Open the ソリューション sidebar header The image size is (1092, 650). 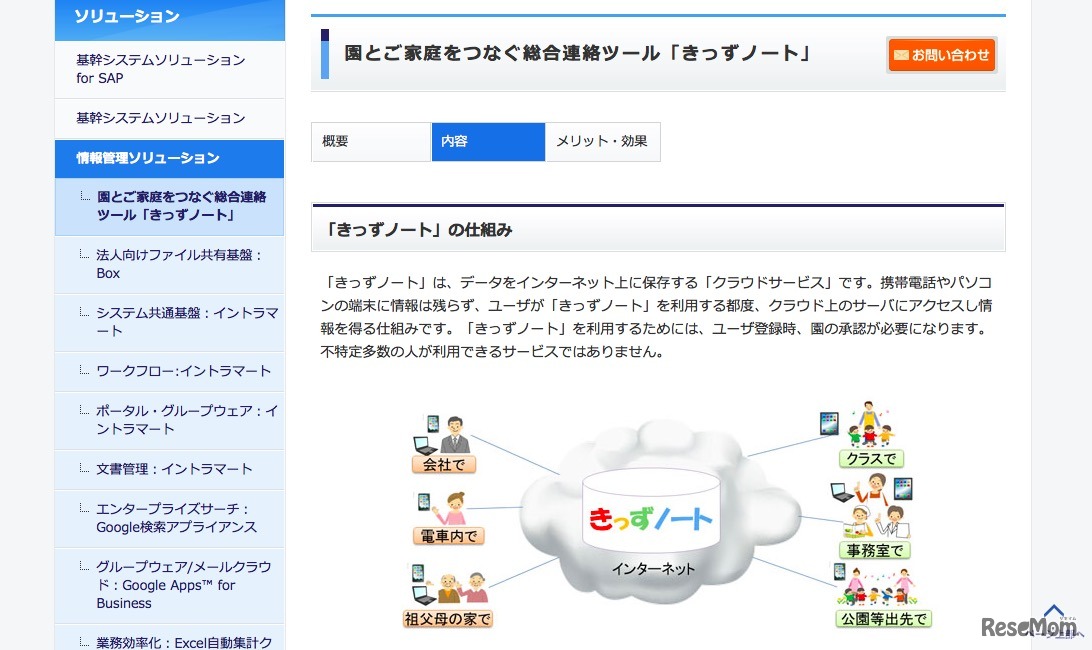169,19
